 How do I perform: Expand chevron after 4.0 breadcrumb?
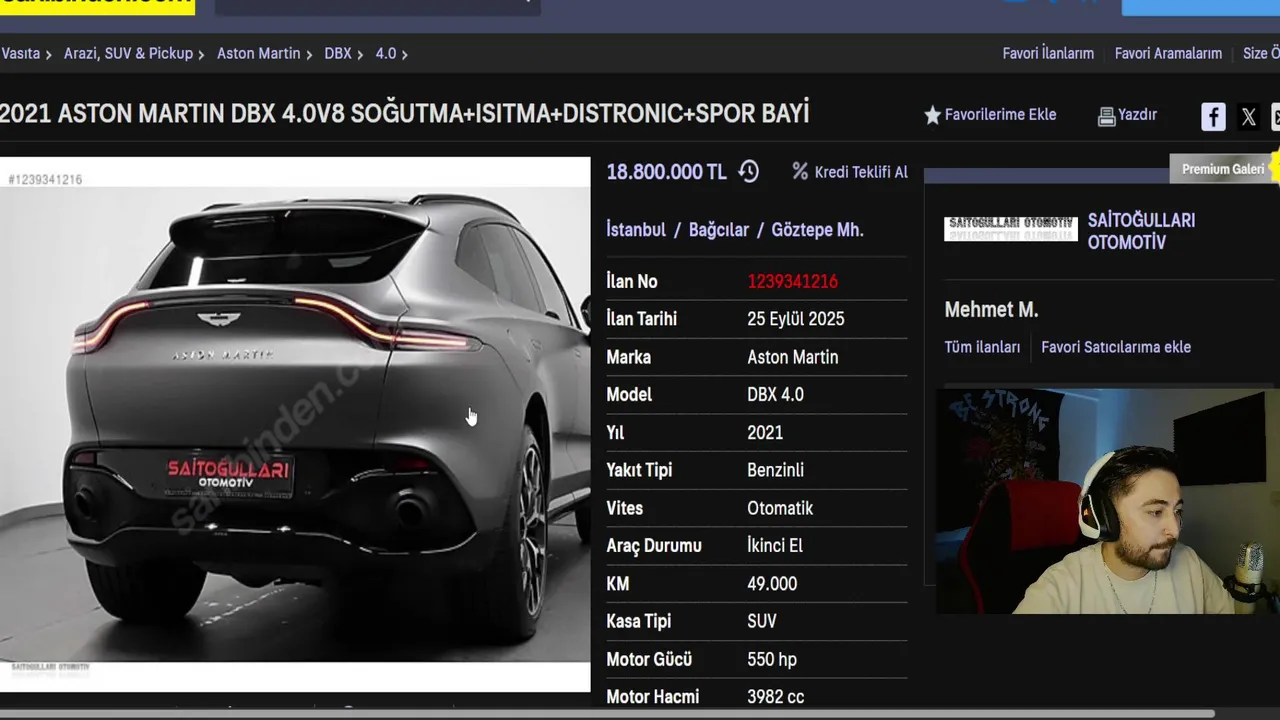click(x=404, y=55)
